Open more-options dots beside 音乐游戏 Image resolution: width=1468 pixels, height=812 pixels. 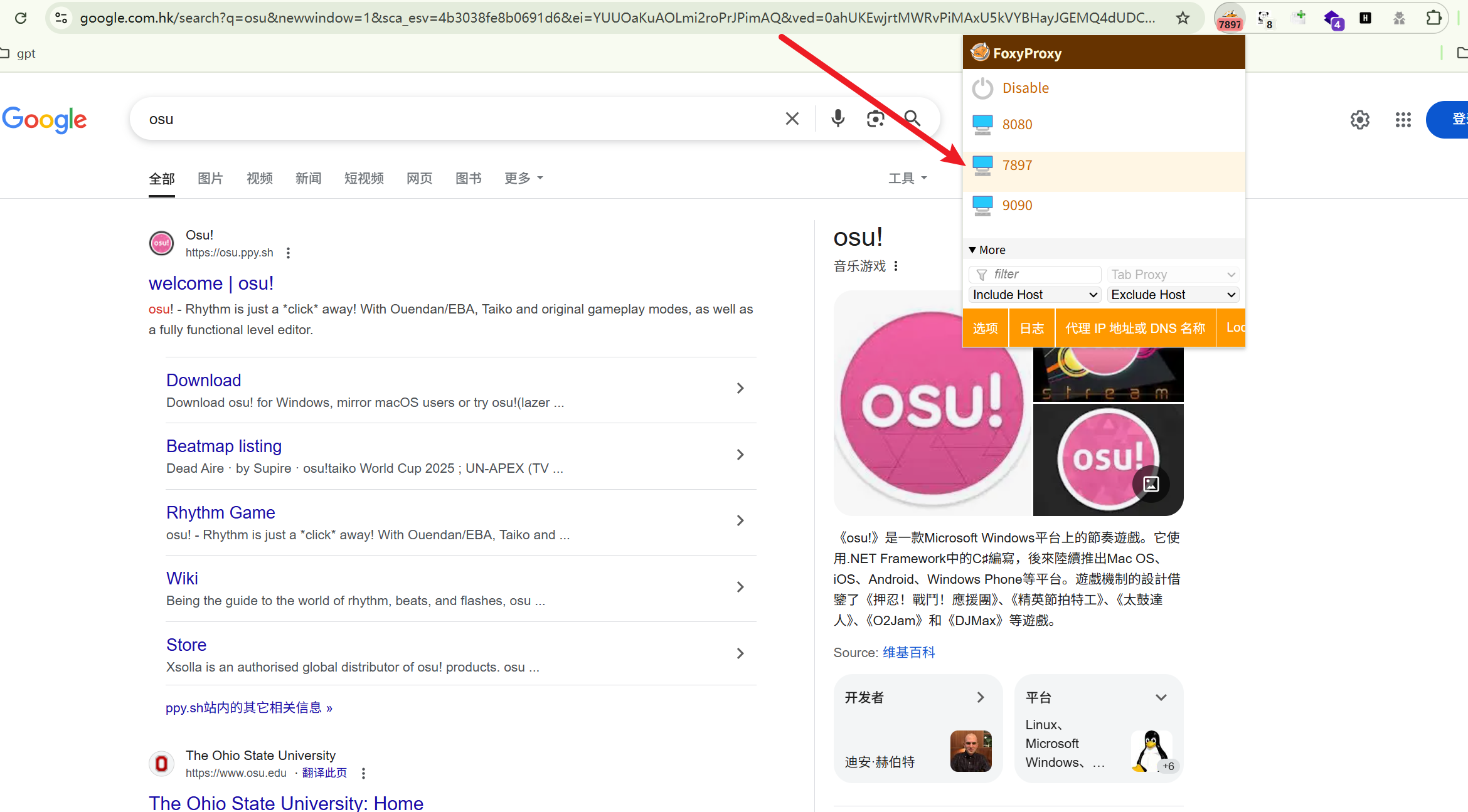pos(896,266)
